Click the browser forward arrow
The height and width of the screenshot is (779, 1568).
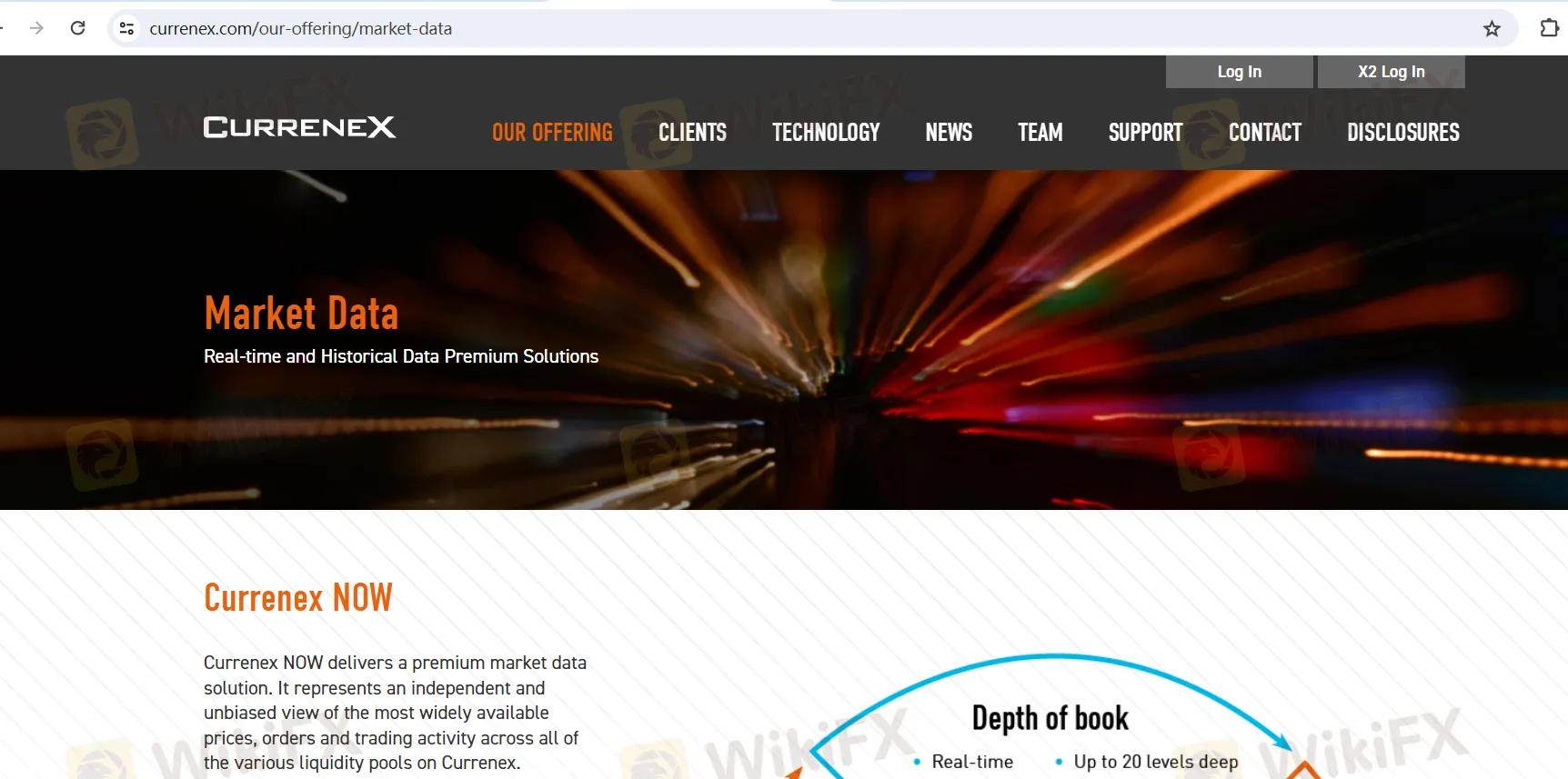coord(36,28)
